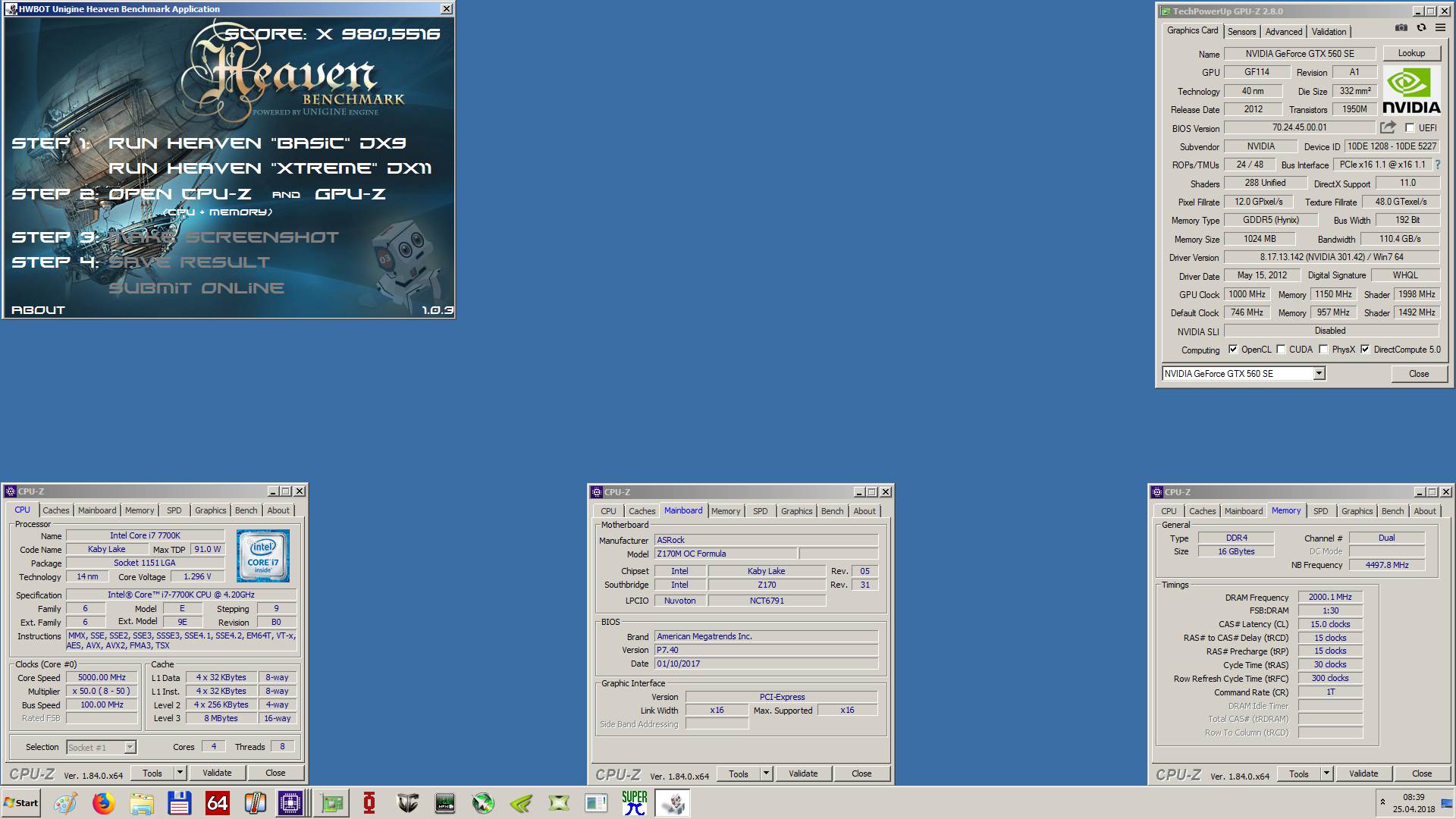The height and width of the screenshot is (819, 1456).
Task: Open Graphics tab in left CPU-Z window
Action: [210, 510]
